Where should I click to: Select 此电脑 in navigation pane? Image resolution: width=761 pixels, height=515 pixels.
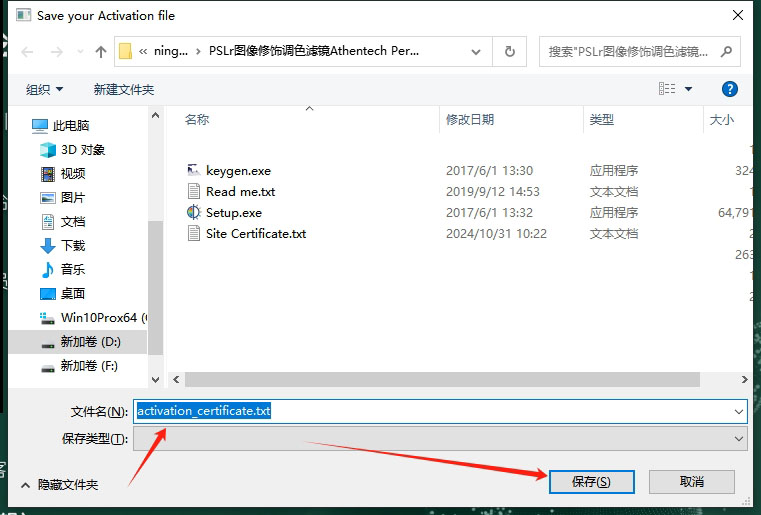coord(61,126)
